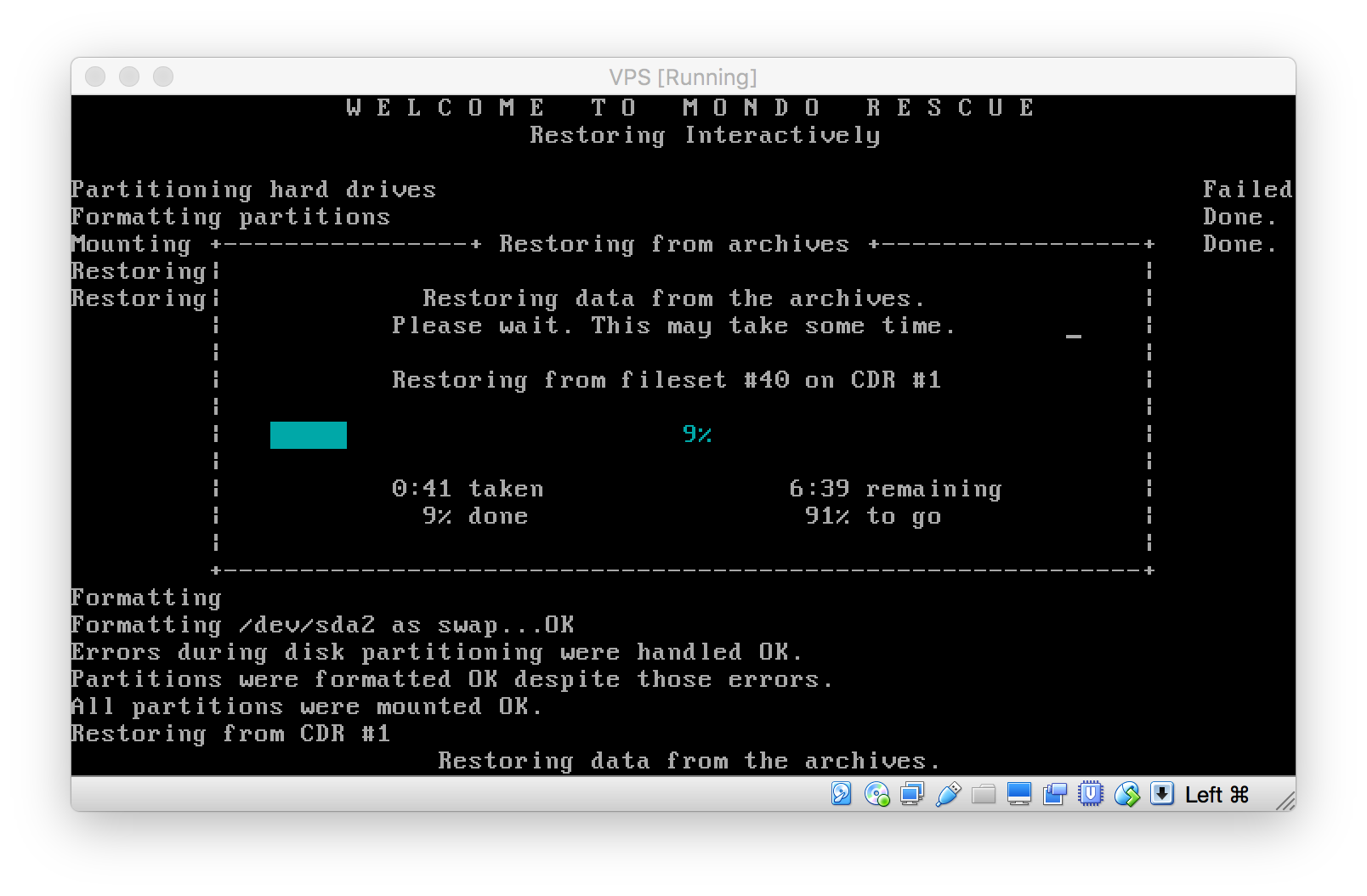1367x896 pixels.
Task: Click the teal restore progress bar
Action: tap(308, 435)
